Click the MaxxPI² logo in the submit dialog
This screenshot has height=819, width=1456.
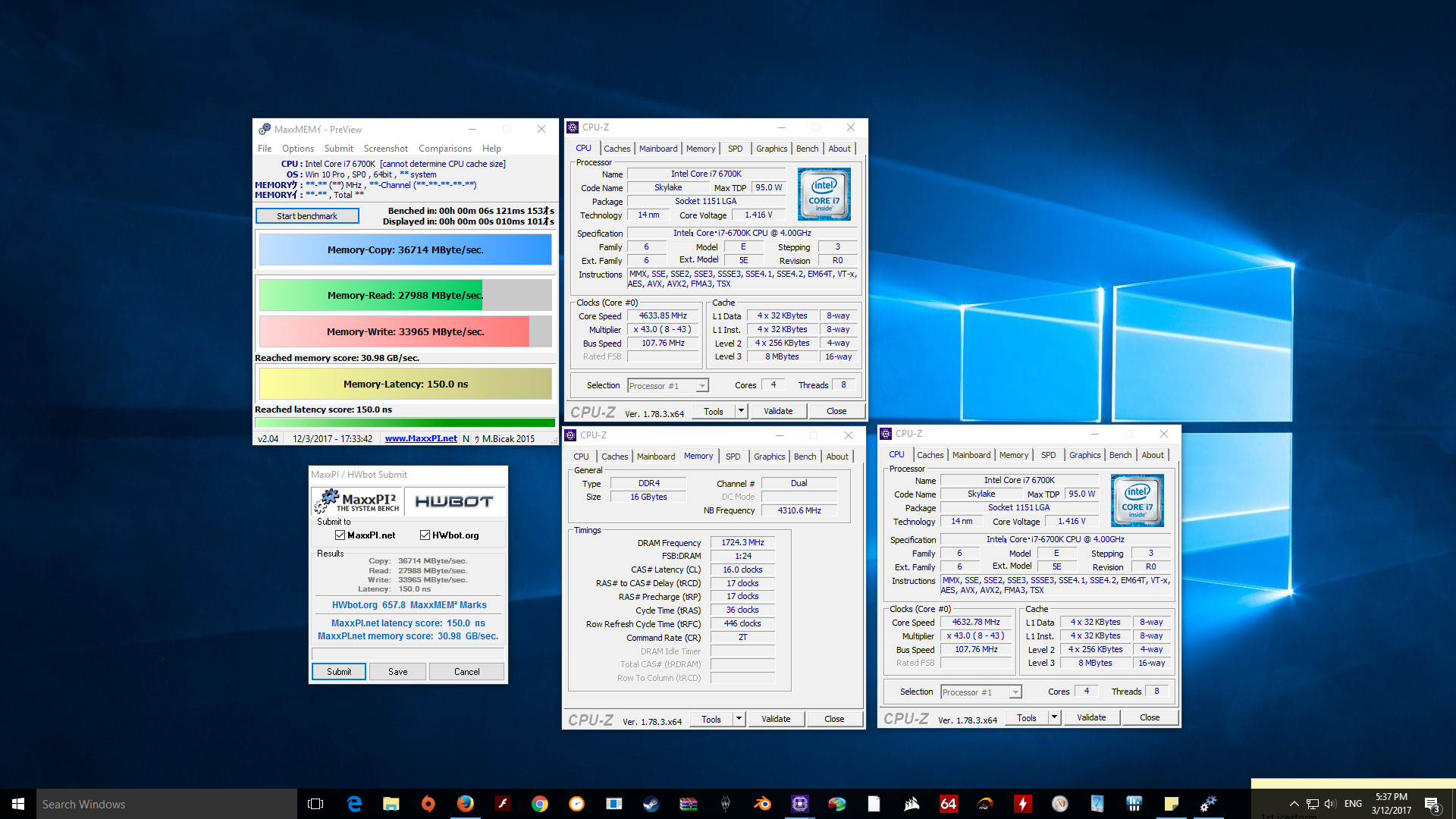[357, 501]
